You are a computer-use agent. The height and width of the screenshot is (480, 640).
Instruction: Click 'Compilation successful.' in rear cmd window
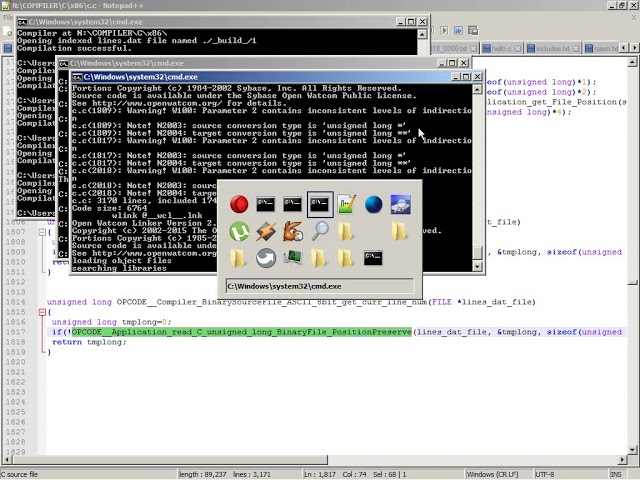pos(74,48)
